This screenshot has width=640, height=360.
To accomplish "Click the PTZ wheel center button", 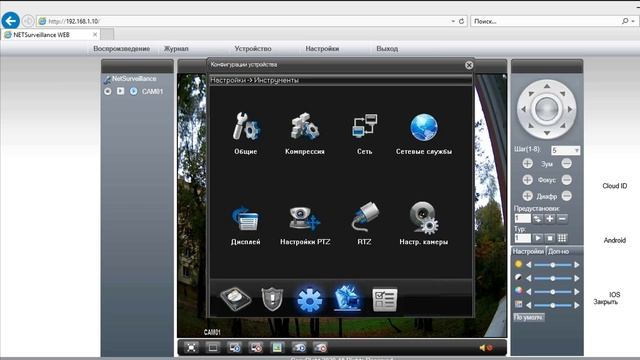I will coord(547,109).
